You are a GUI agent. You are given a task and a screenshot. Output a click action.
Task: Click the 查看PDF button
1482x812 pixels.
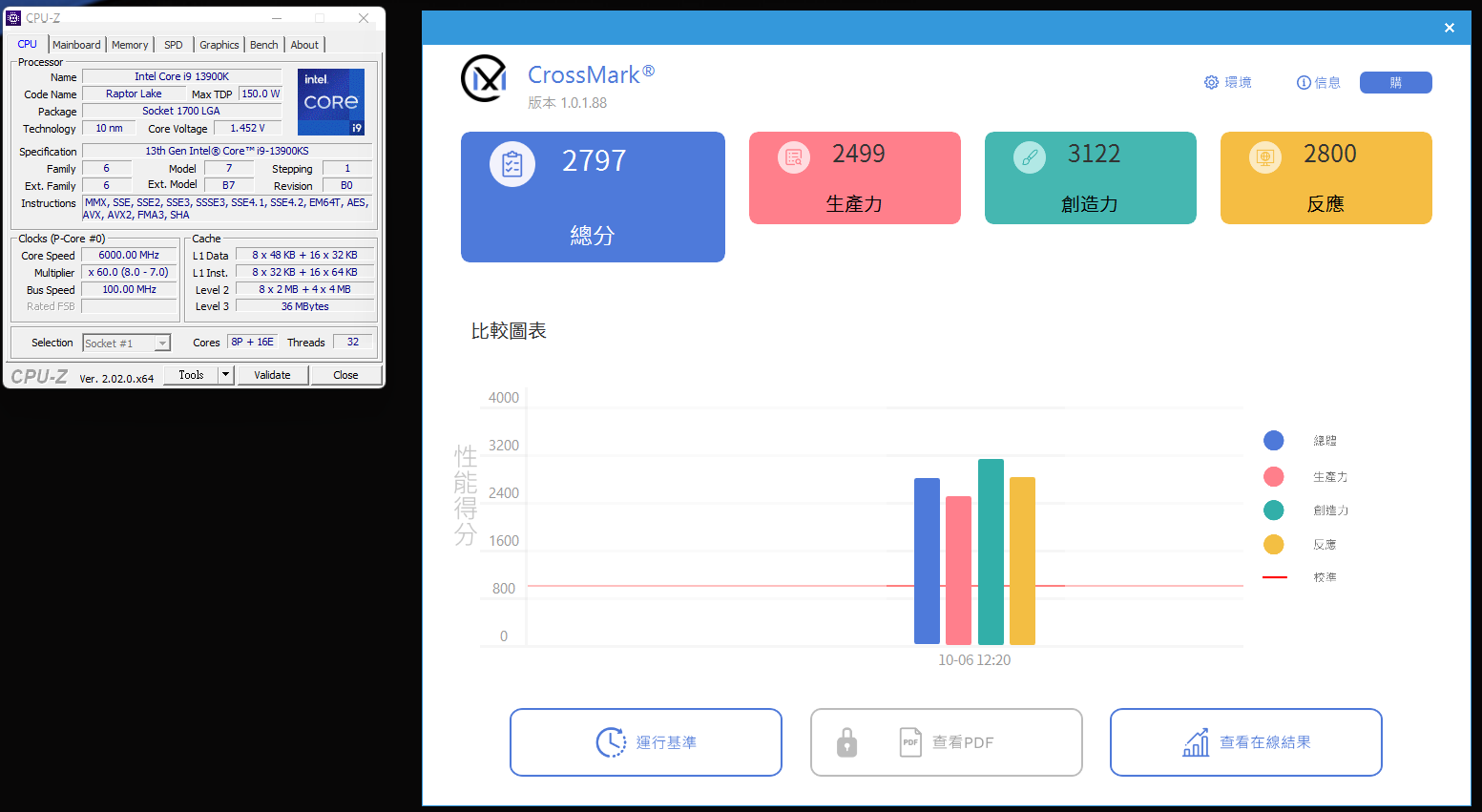(947, 742)
